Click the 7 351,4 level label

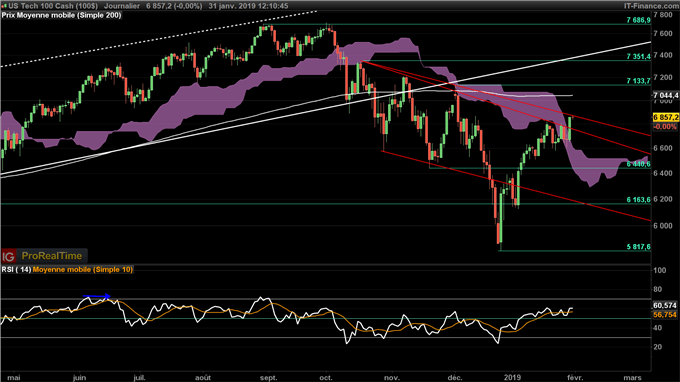[x=638, y=56]
